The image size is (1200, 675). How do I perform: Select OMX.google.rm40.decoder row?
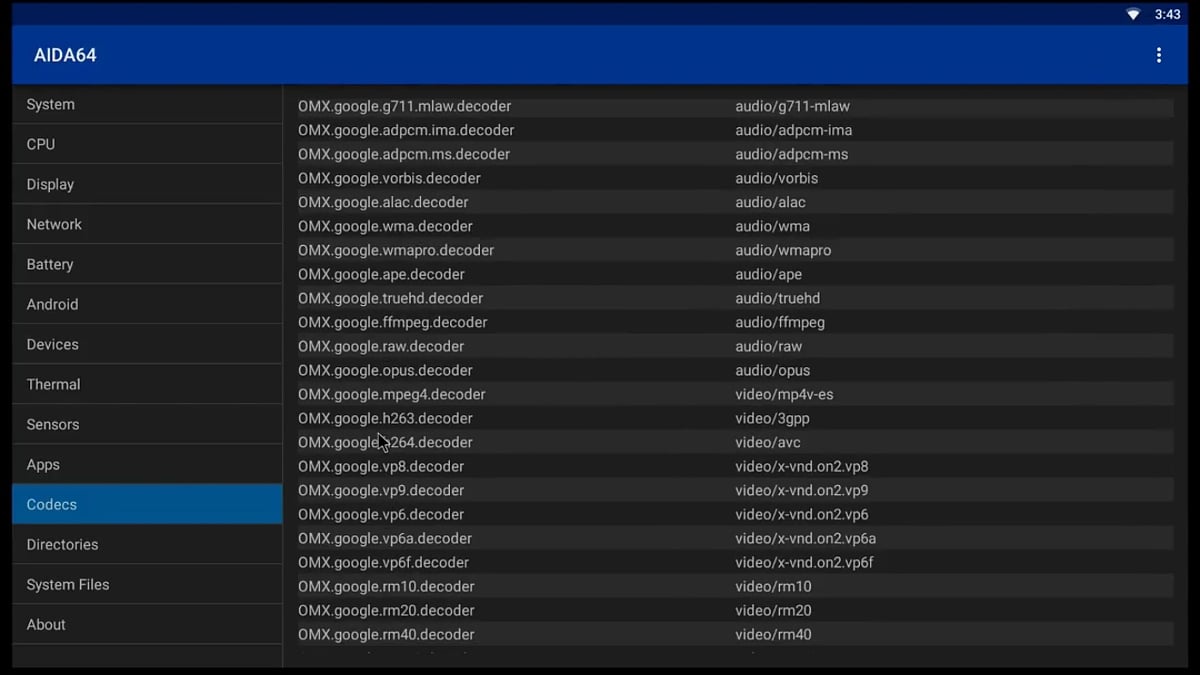coord(735,634)
